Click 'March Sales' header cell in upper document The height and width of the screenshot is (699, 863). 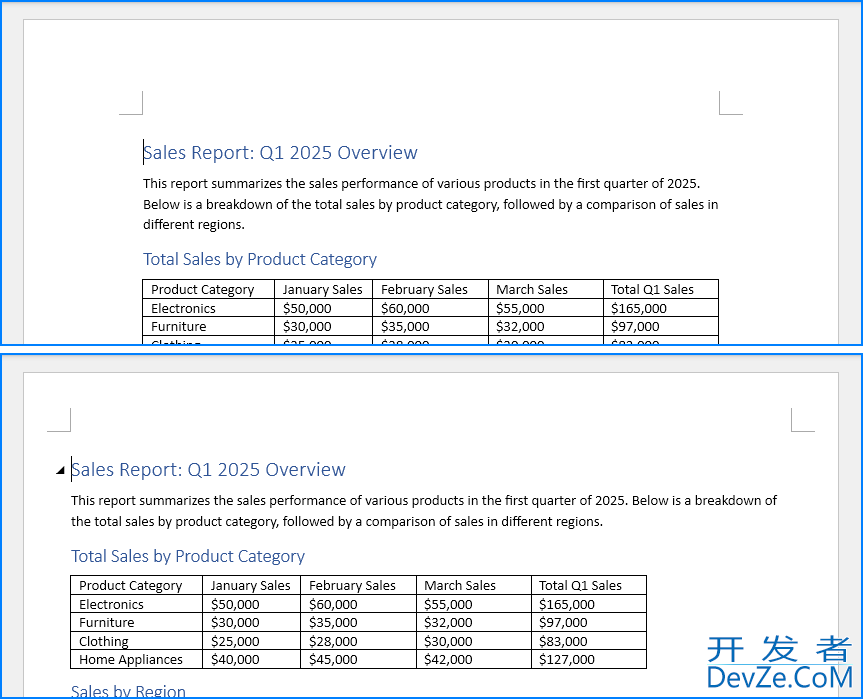point(546,289)
